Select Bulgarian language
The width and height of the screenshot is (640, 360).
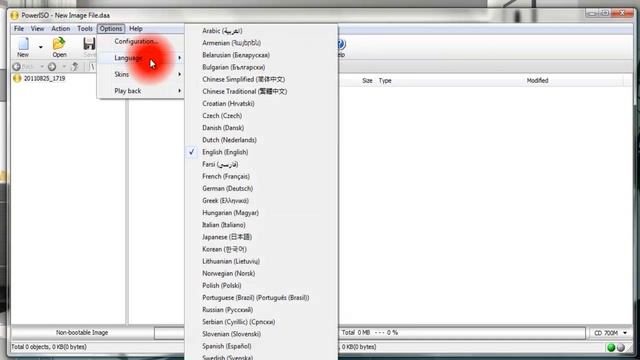261,67
